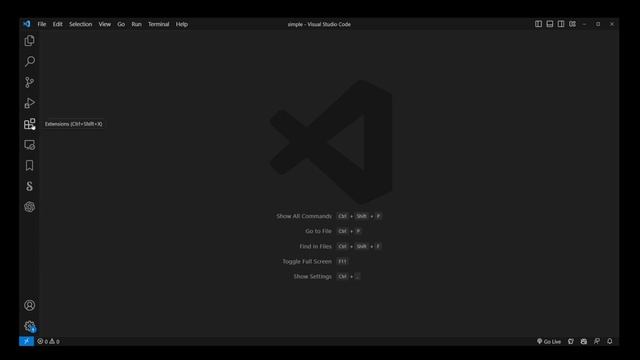Open the Manage gear icon

29,326
